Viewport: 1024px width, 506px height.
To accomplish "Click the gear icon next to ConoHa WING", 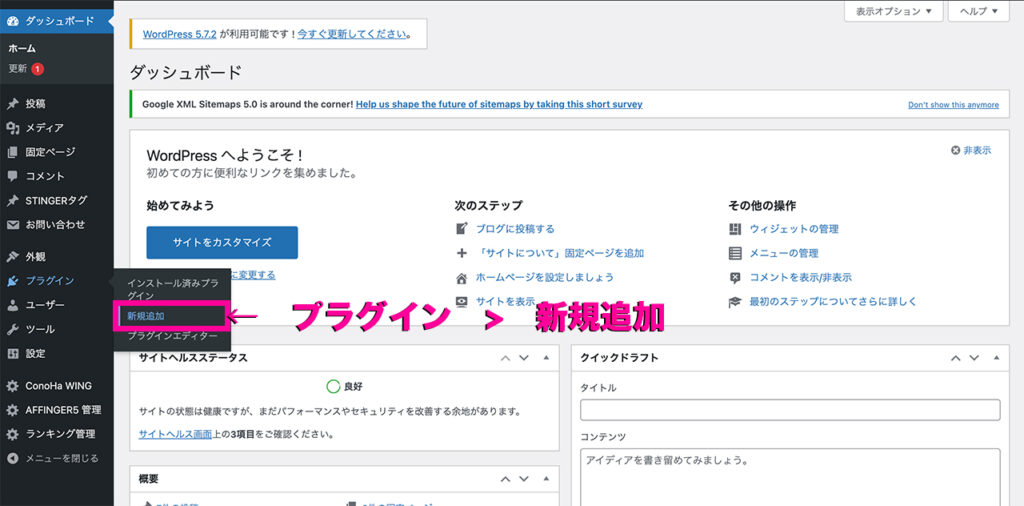I will click(x=12, y=386).
